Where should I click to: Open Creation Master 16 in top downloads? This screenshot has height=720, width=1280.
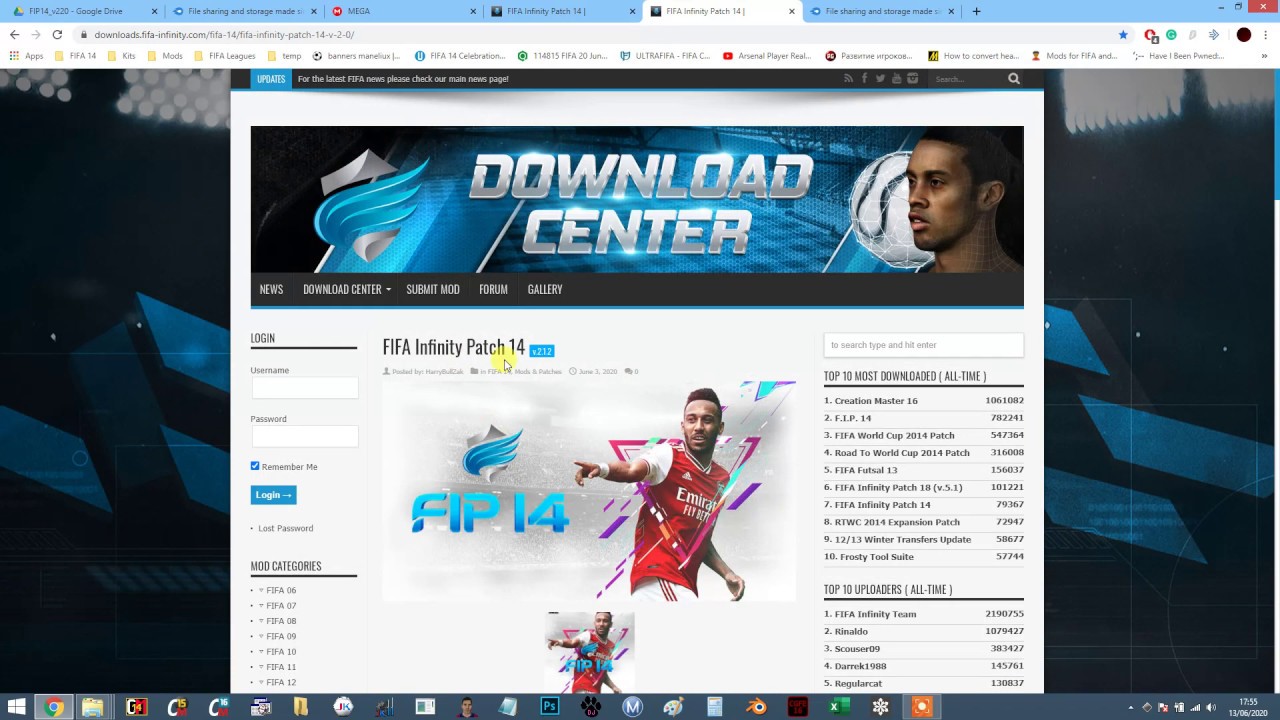pos(876,401)
